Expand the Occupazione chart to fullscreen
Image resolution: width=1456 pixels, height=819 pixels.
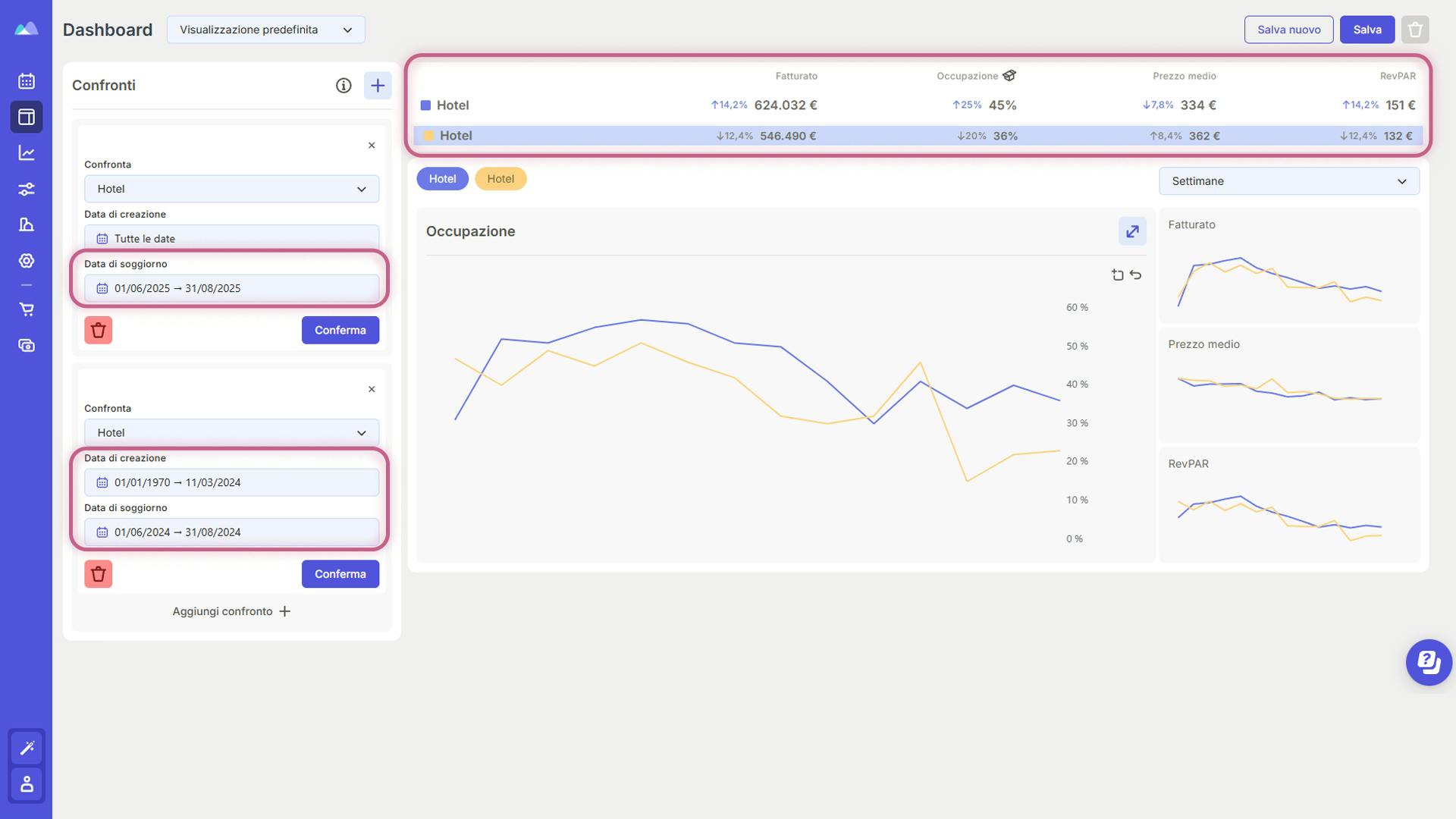pos(1132,231)
